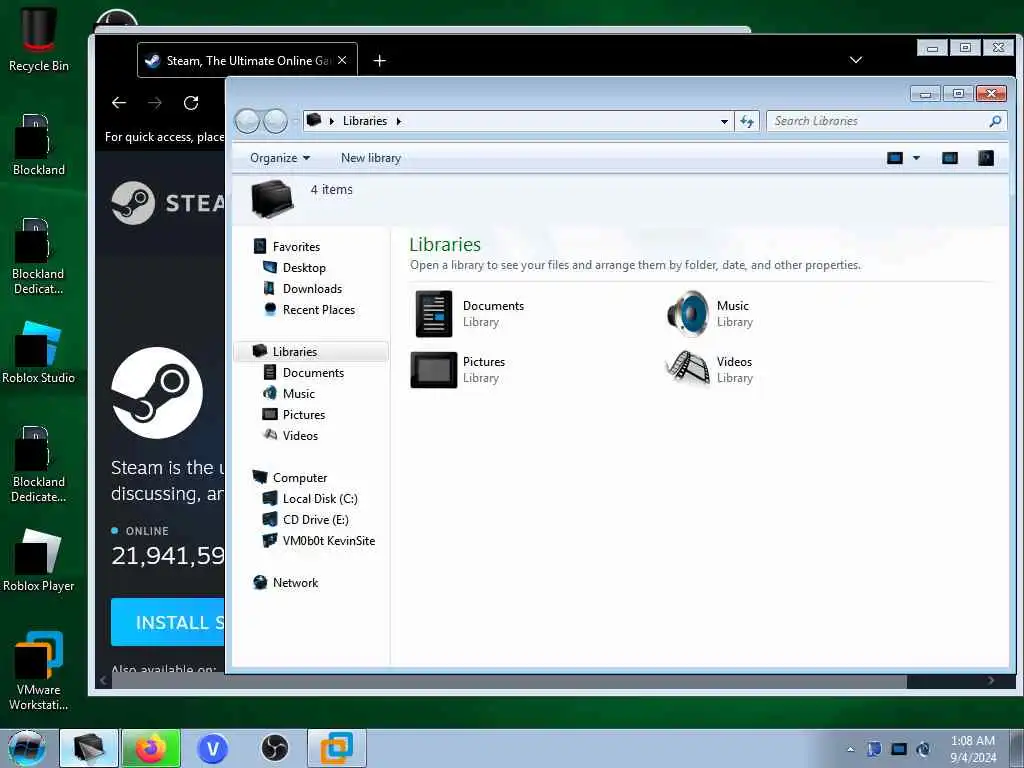Open address bar previous locations dropdown
The width and height of the screenshot is (1024, 768).
point(724,121)
